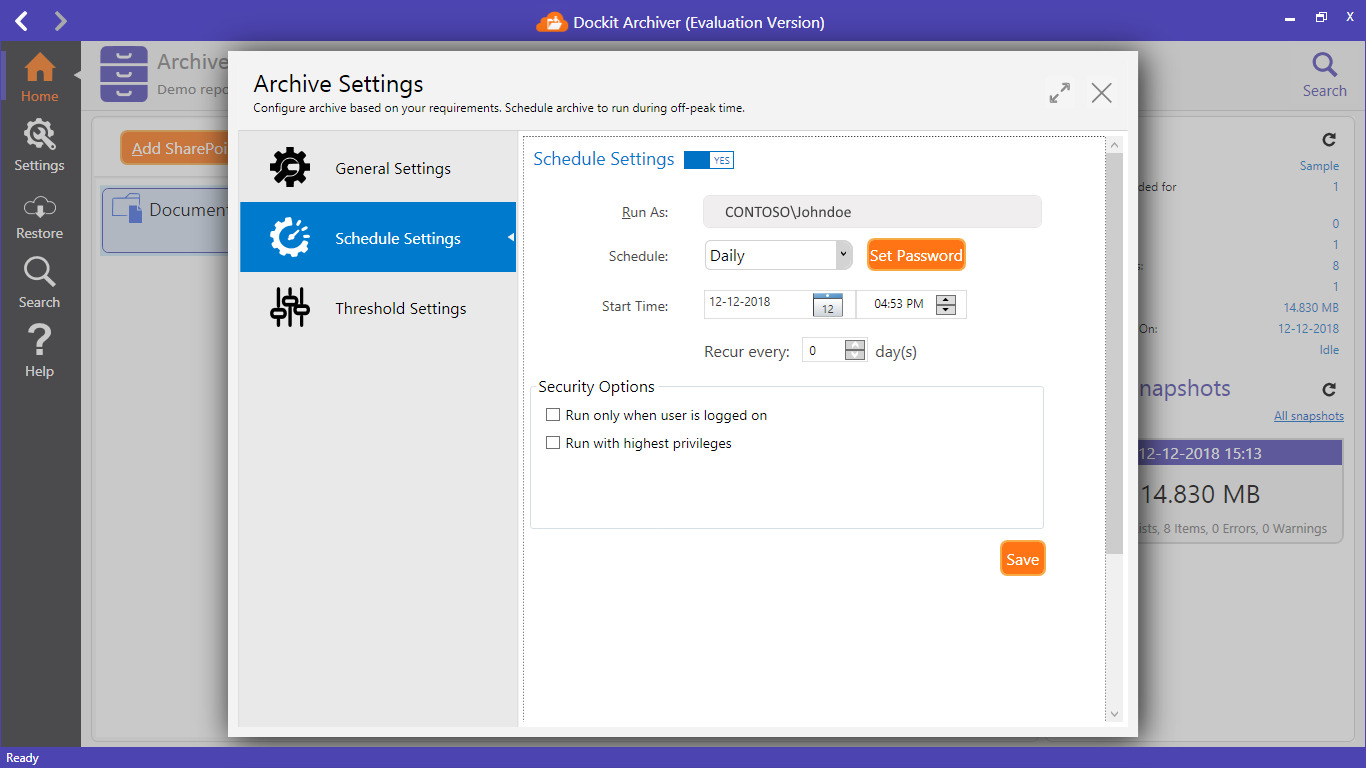
Task: Click the Sample link in details panel
Action: click(x=1319, y=166)
